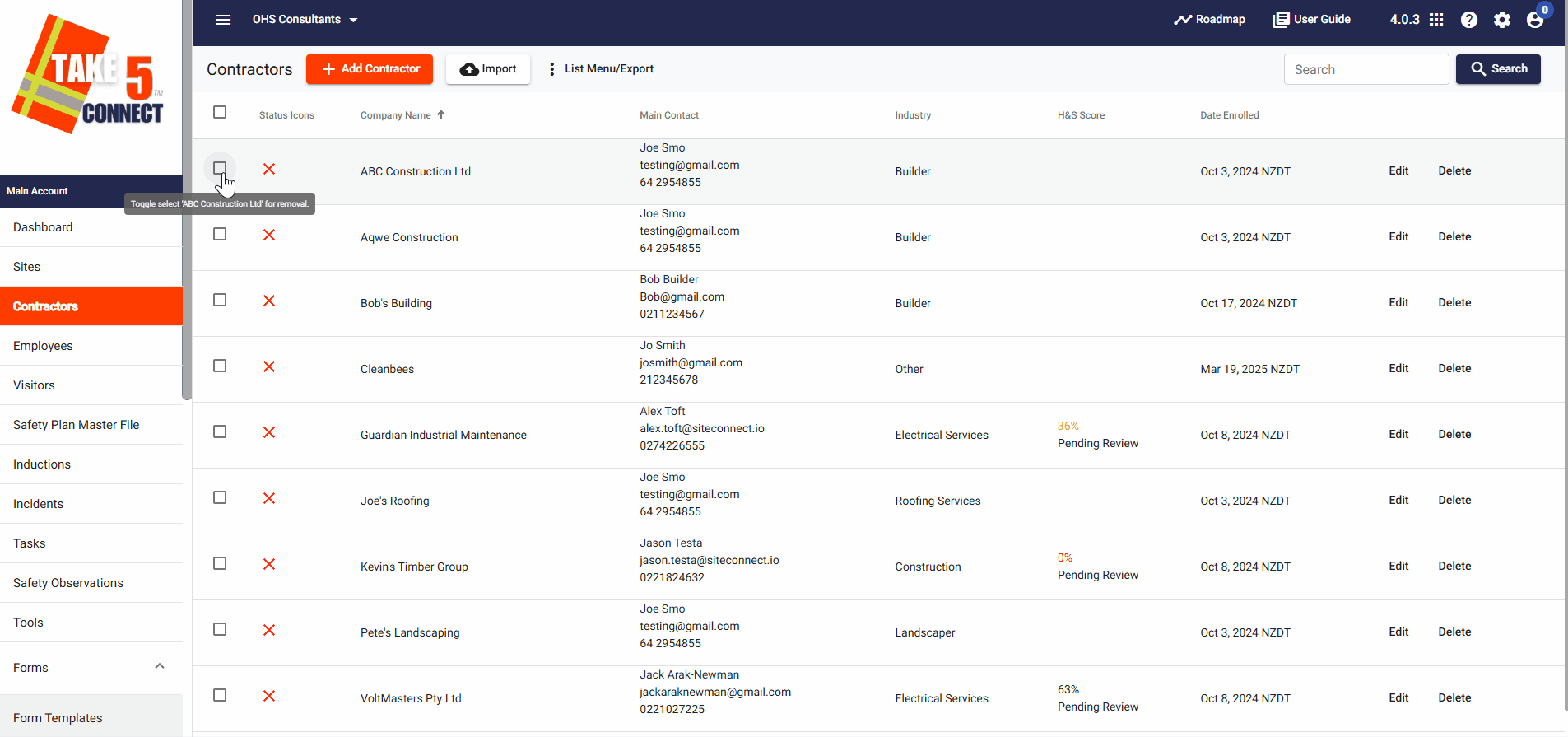Open Visitors in the sidebar
The height and width of the screenshot is (737, 1568).
91,385
